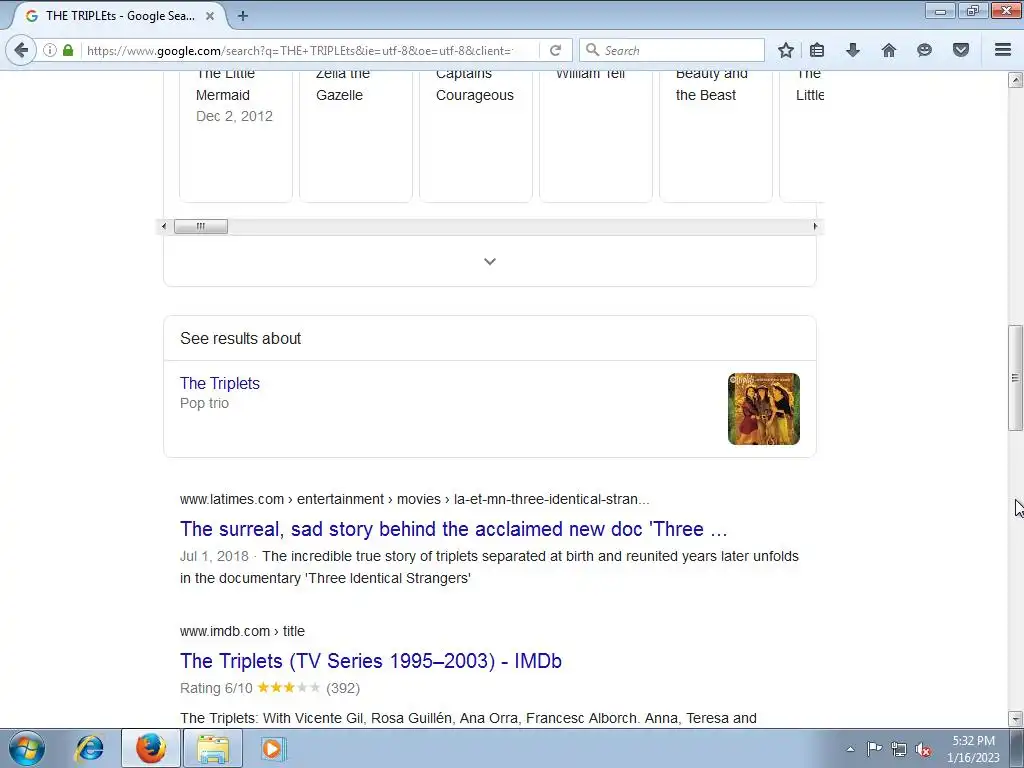Click the URL address field
This screenshot has height=768, width=1024.
coord(308,50)
